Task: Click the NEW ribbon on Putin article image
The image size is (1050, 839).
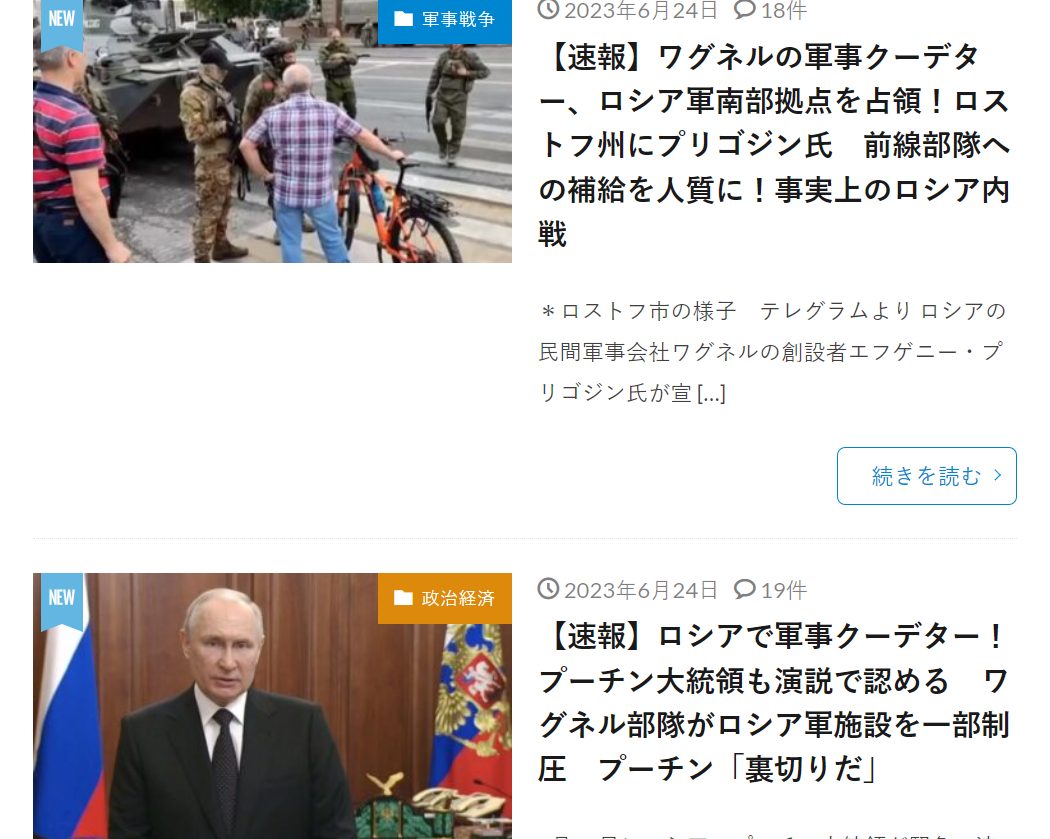Action: 62,601
